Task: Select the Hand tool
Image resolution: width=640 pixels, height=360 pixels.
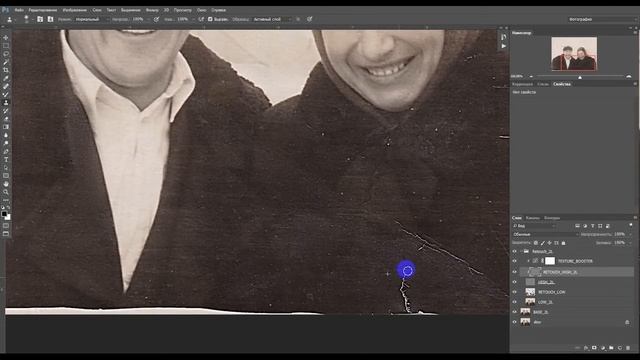Action: (6, 184)
